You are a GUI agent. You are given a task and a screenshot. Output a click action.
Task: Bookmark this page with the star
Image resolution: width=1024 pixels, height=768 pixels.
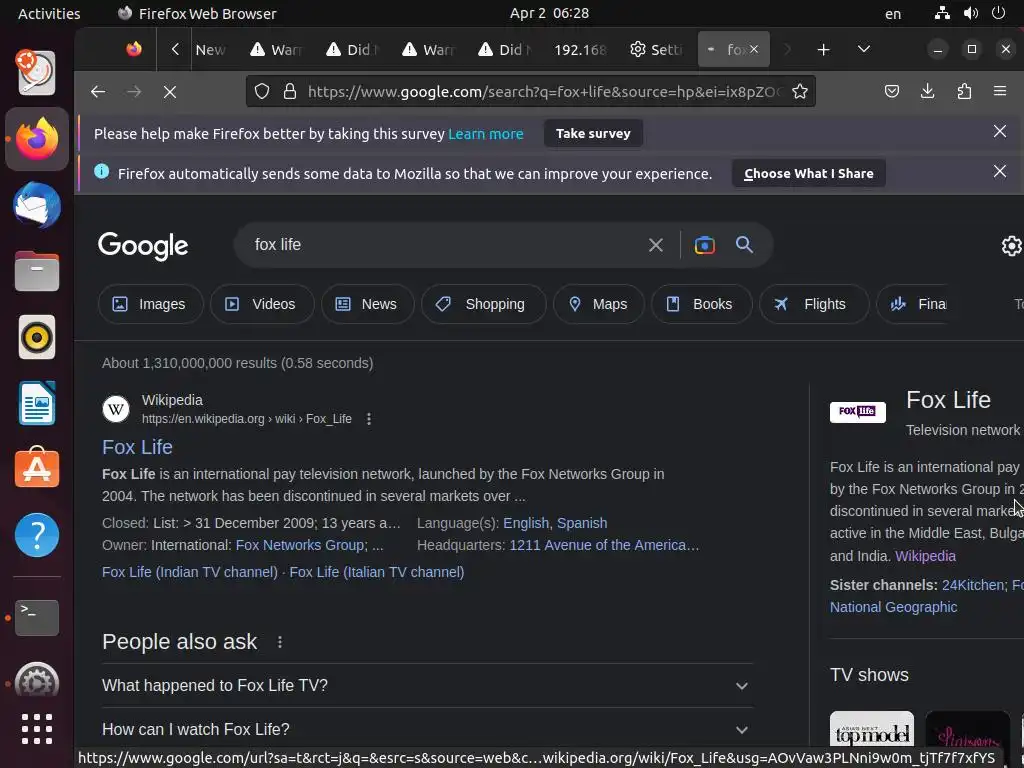(800, 91)
